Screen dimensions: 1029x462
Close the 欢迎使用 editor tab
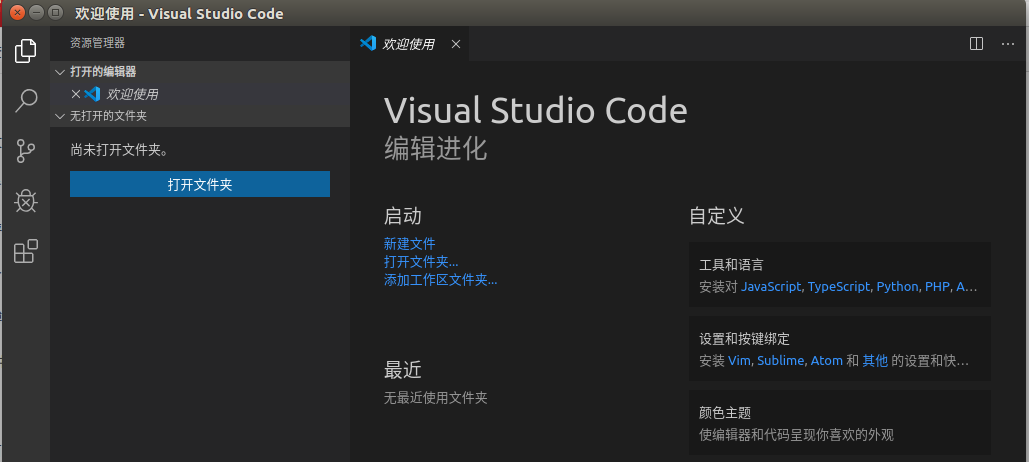(x=456, y=44)
